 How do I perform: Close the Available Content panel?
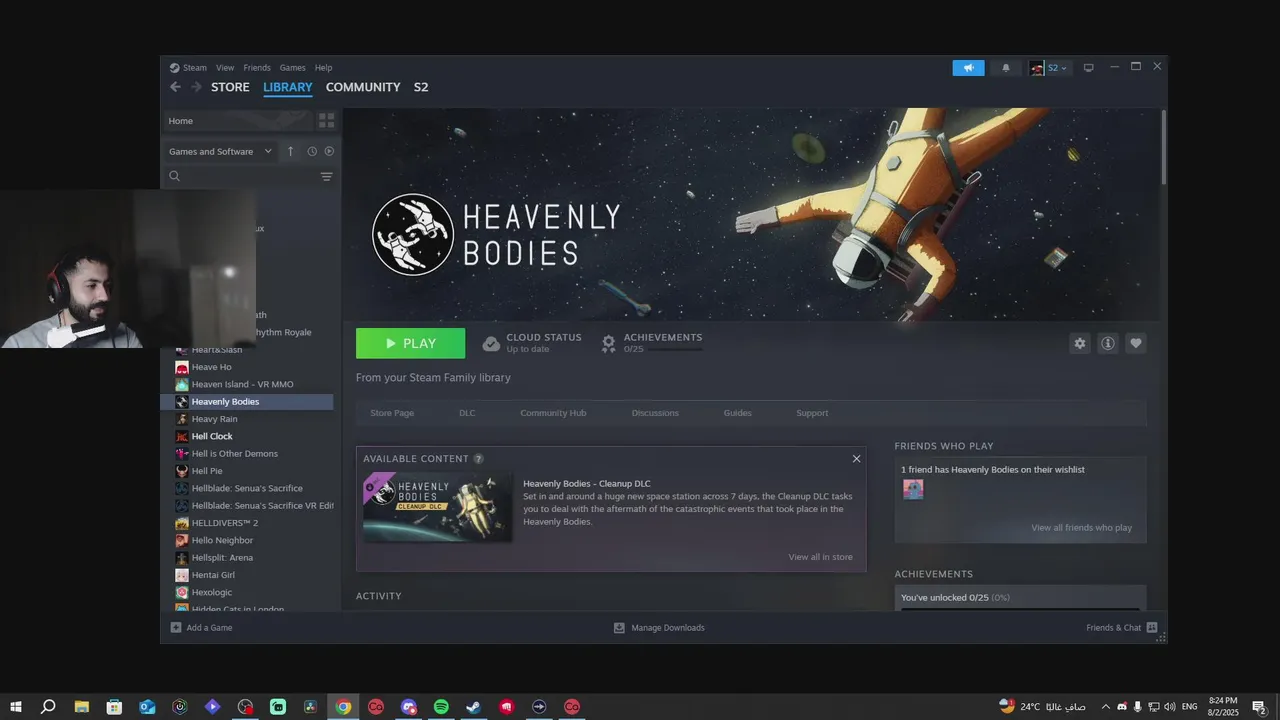point(856,459)
